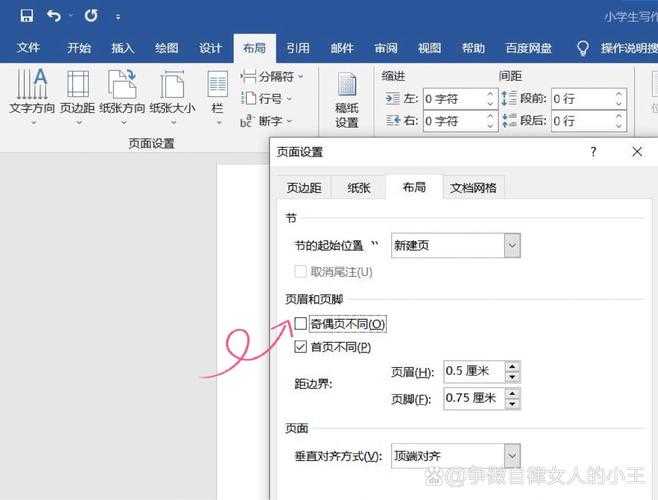Click the left indent icon beside 左
This screenshot has height=500, width=658.
[x=392, y=99]
